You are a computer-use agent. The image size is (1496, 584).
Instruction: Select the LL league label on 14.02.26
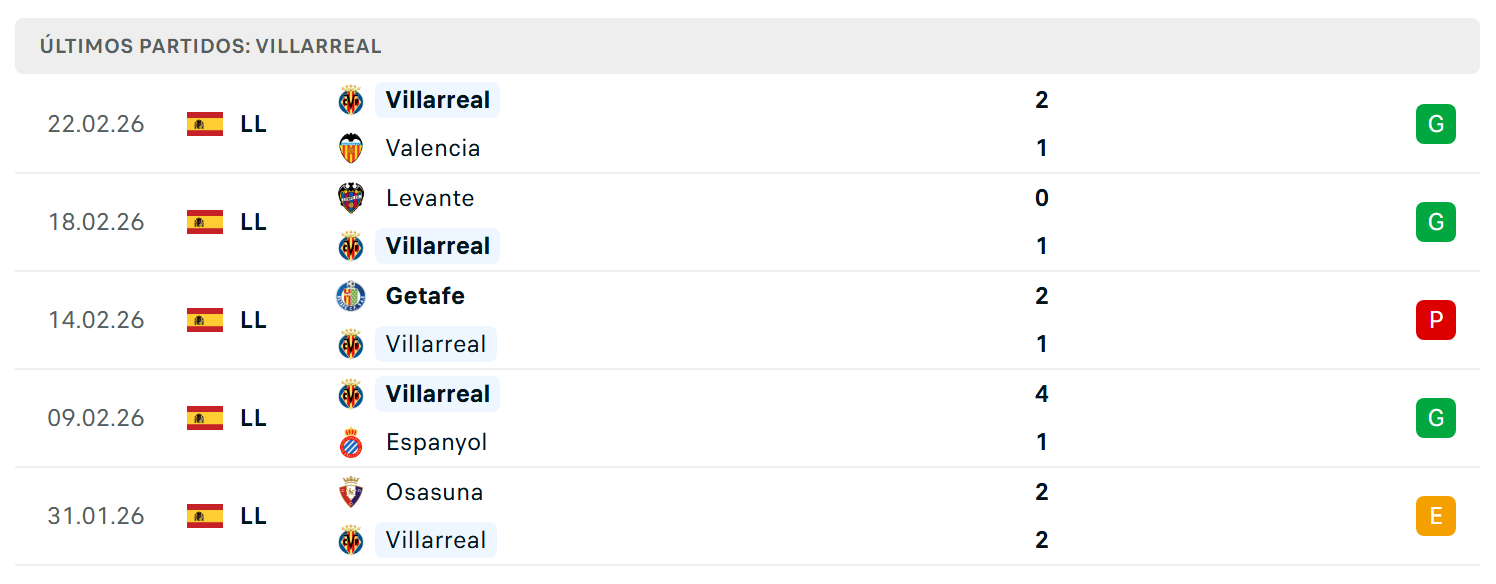pyautogui.click(x=254, y=320)
